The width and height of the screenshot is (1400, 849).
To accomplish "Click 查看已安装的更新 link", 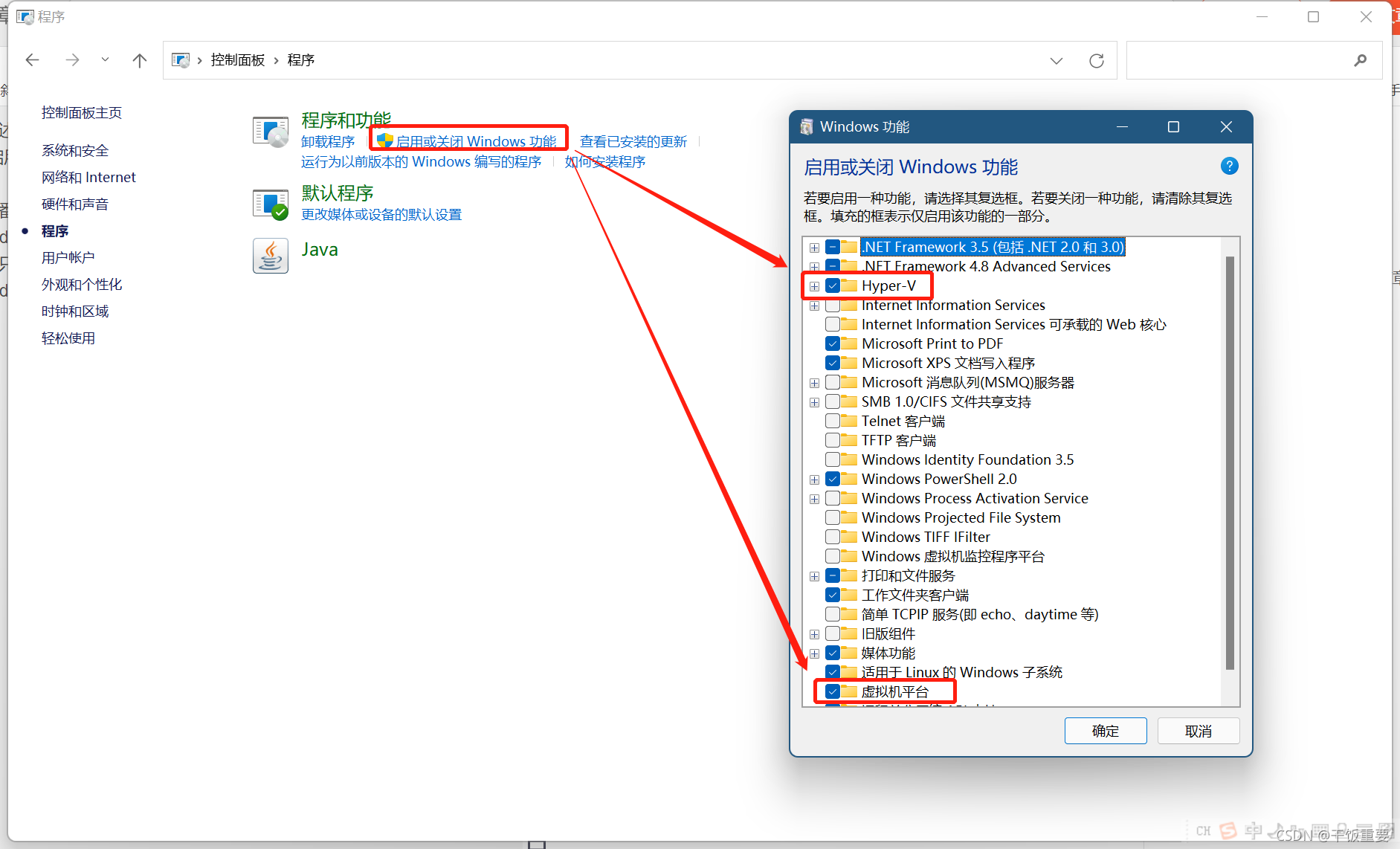I will (633, 141).
